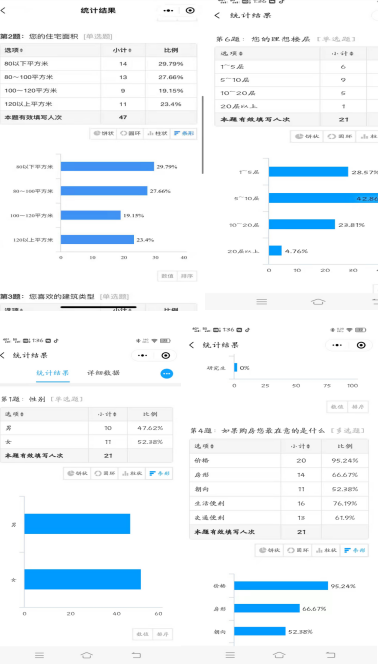Go back using arrow beside 第6题 screen title
The height and width of the screenshot is (667, 378).
click(217, 15)
